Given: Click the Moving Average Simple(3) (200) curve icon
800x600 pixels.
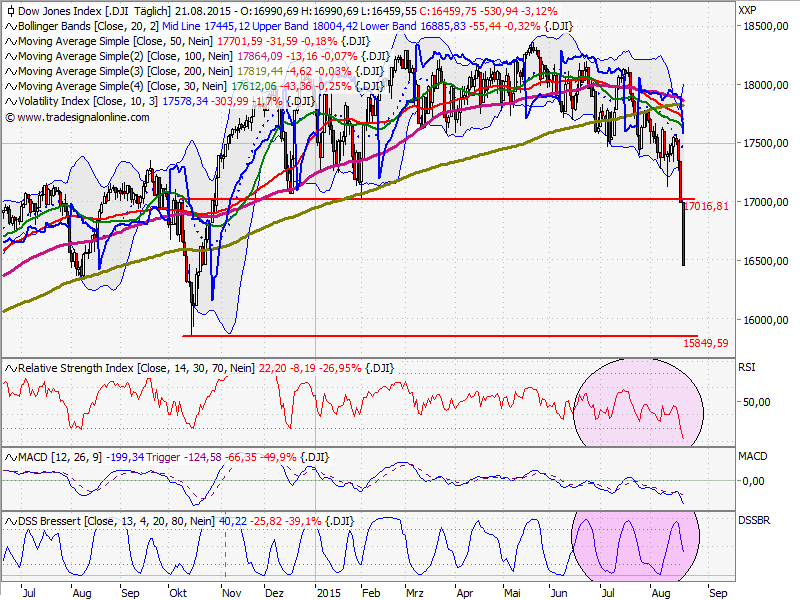Looking at the screenshot, I should pyautogui.click(x=10, y=72).
